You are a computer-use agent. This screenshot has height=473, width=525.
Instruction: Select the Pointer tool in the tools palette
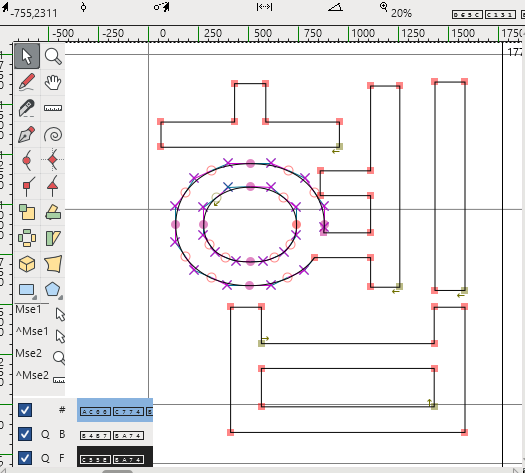pyautogui.click(x=27, y=56)
